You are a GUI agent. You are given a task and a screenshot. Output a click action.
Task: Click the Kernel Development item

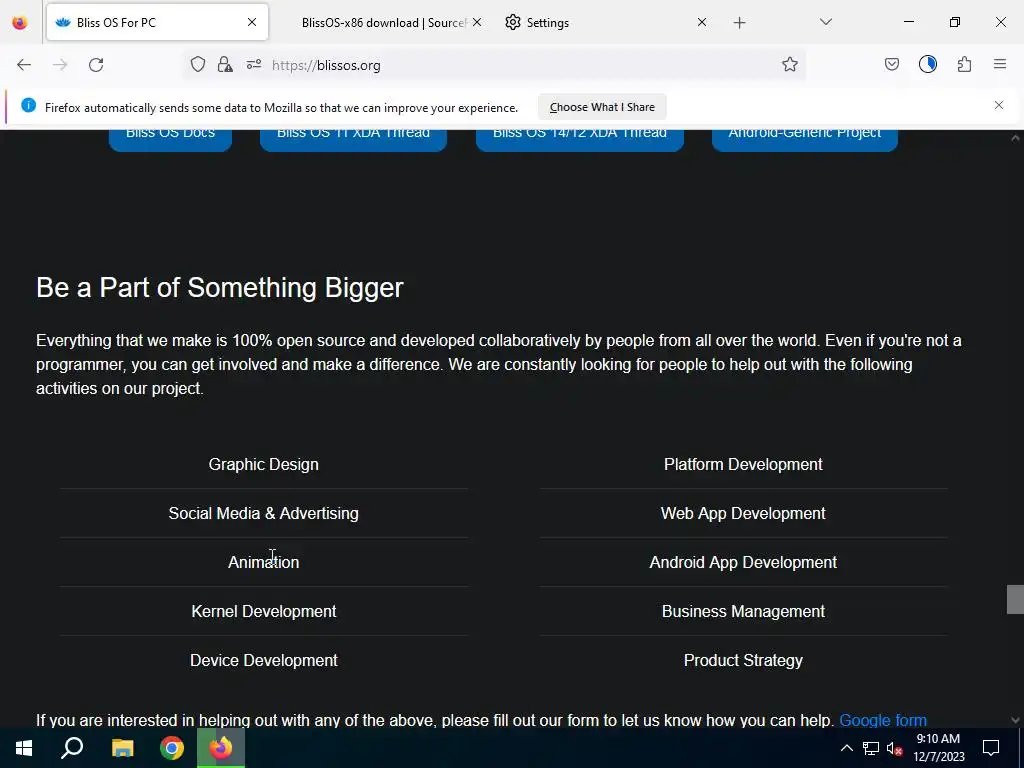264,611
